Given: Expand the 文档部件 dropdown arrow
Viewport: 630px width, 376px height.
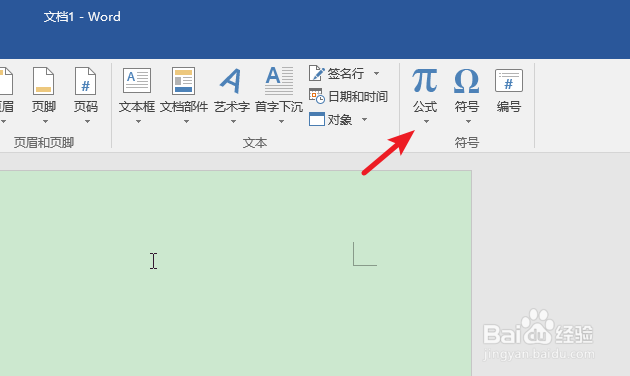Looking at the screenshot, I should 186,121.
